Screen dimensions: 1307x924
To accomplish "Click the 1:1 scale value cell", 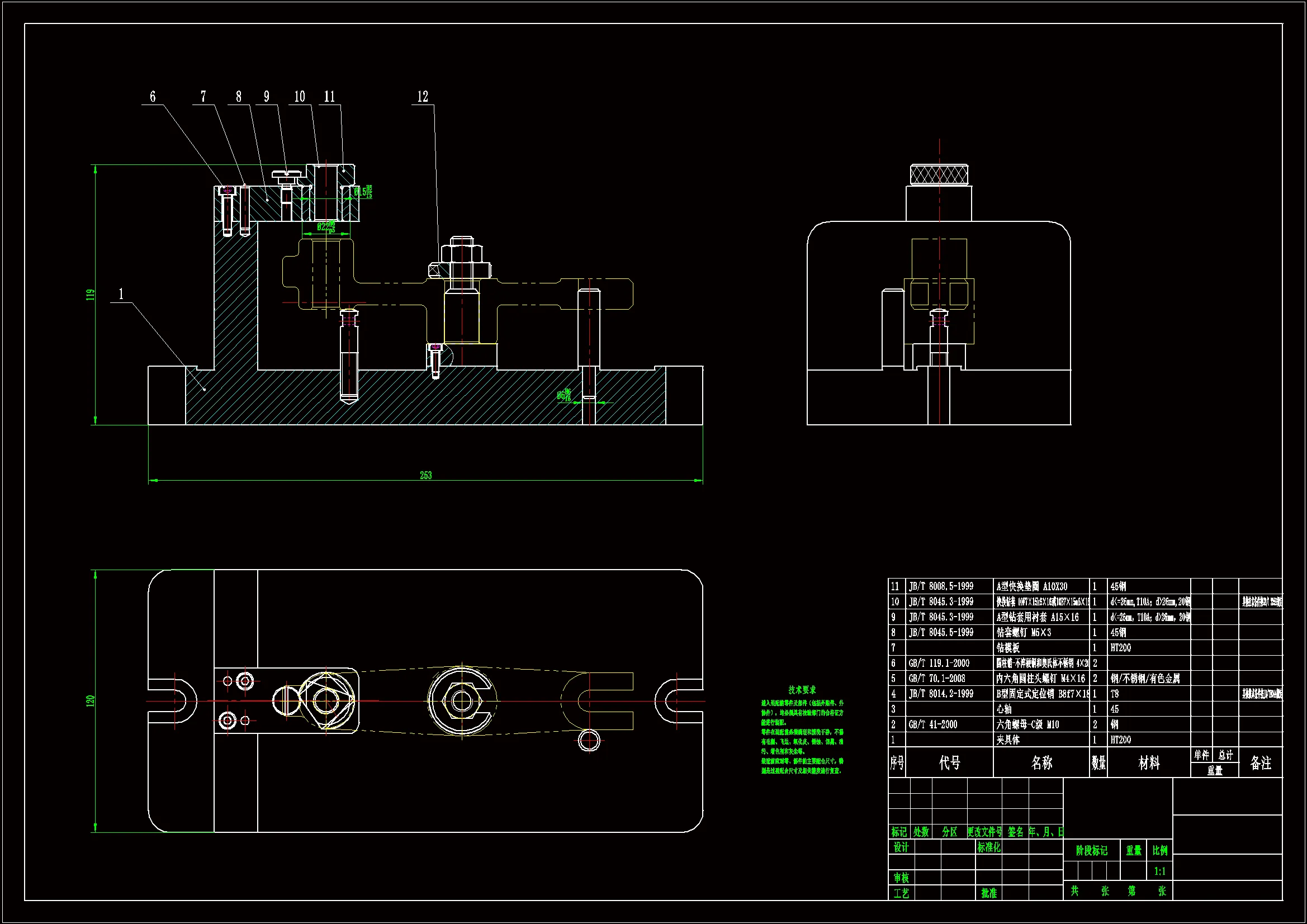I will click(x=1159, y=871).
